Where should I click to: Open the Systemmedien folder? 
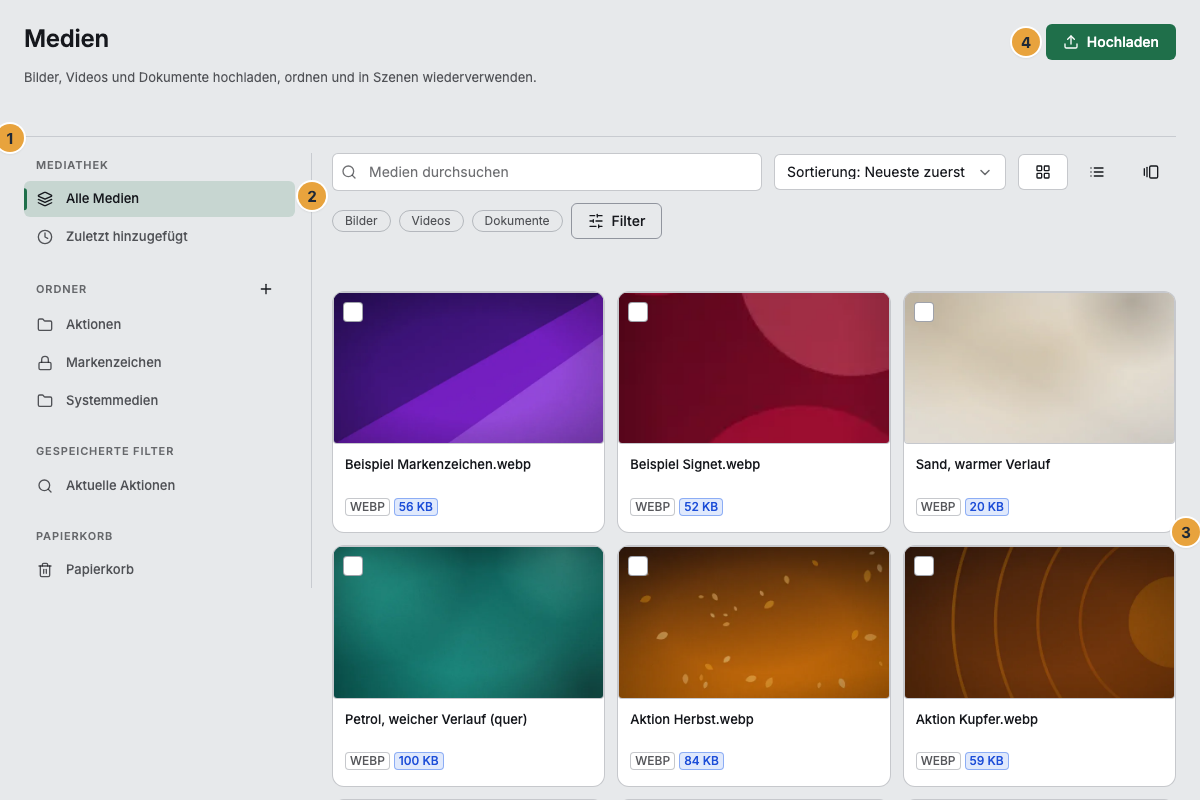pos(160,400)
